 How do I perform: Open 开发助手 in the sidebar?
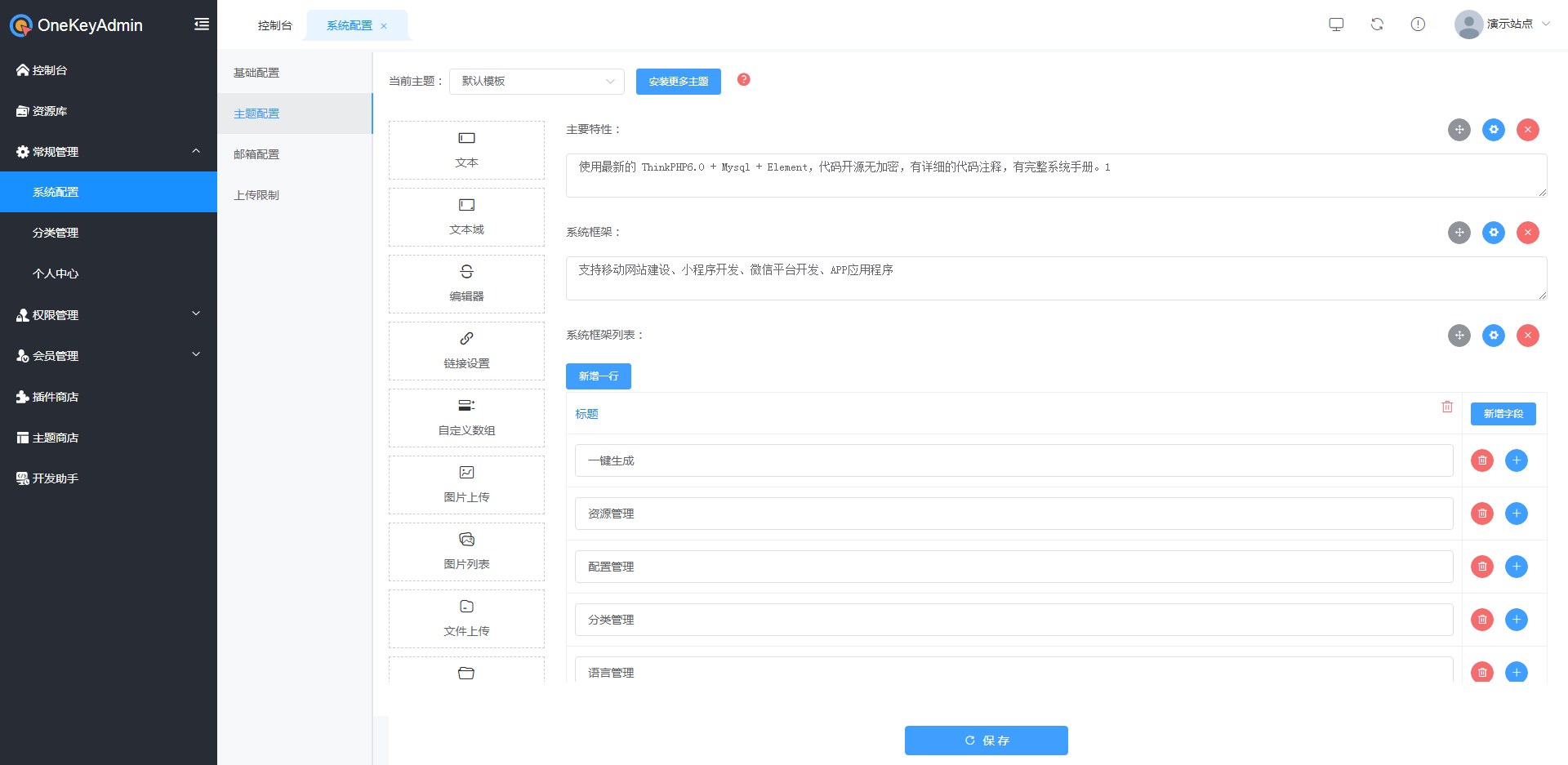point(109,478)
